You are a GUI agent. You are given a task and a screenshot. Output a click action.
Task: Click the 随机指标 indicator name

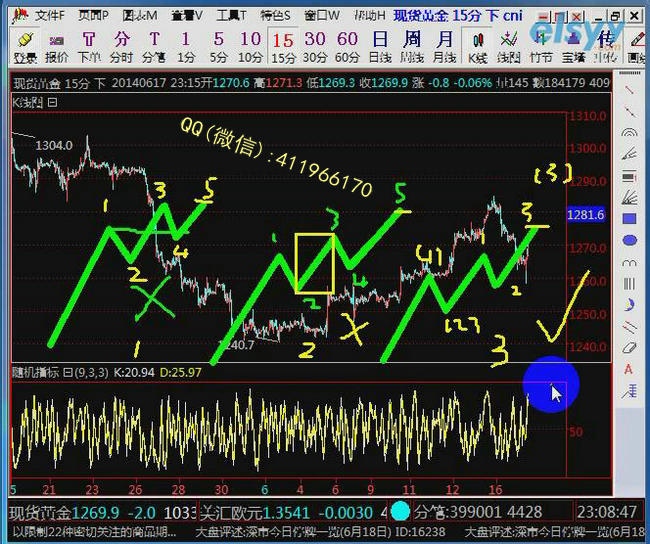tap(36, 372)
